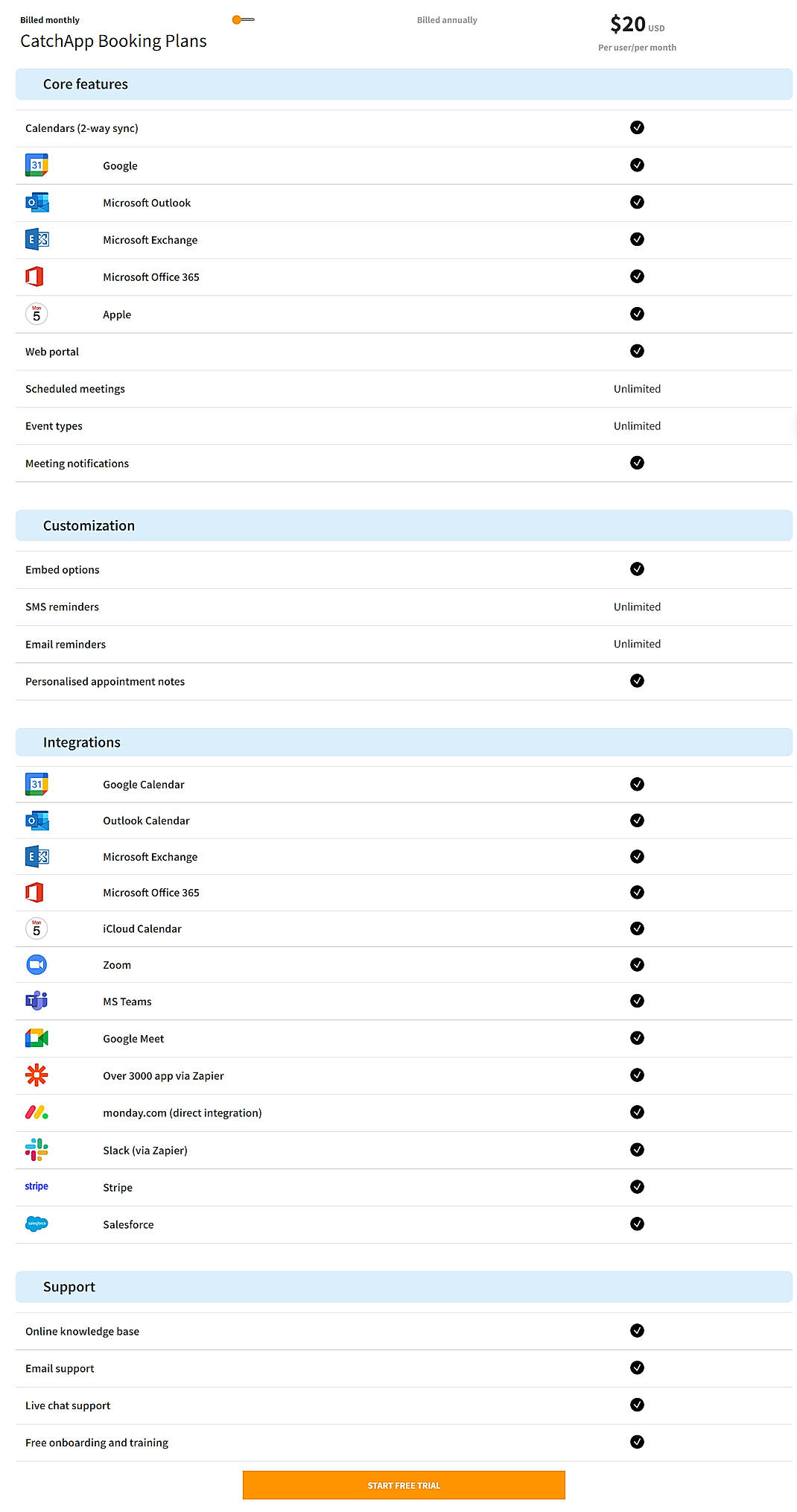
Task: Click the Microsoft Exchange icon
Action: 36,239
